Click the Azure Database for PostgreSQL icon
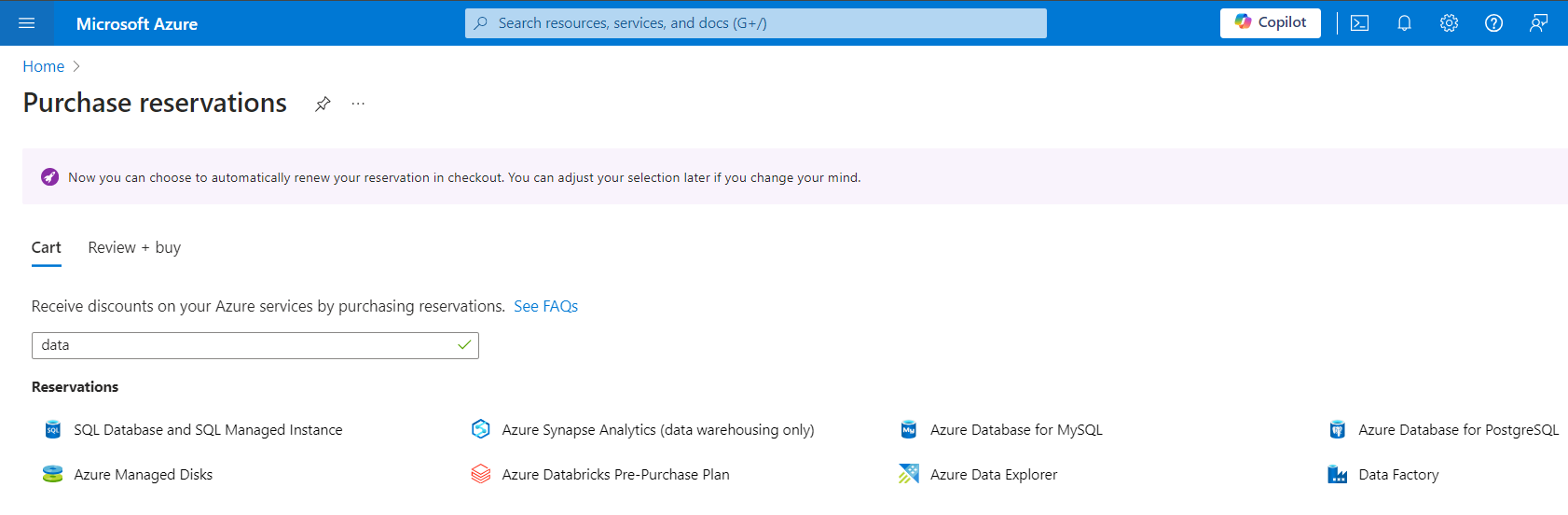Image resolution: width=1568 pixels, height=515 pixels. 1338,429
